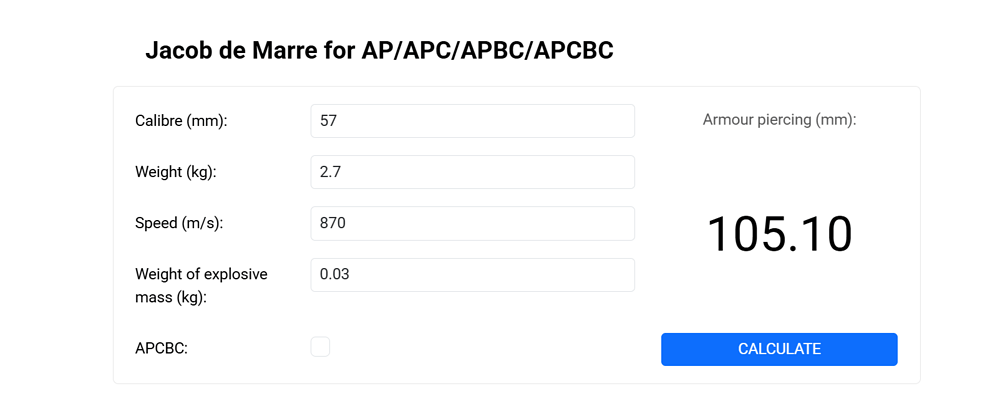The image size is (1000, 404).
Task: Enable the APCBC shell option box
Action: [320, 347]
